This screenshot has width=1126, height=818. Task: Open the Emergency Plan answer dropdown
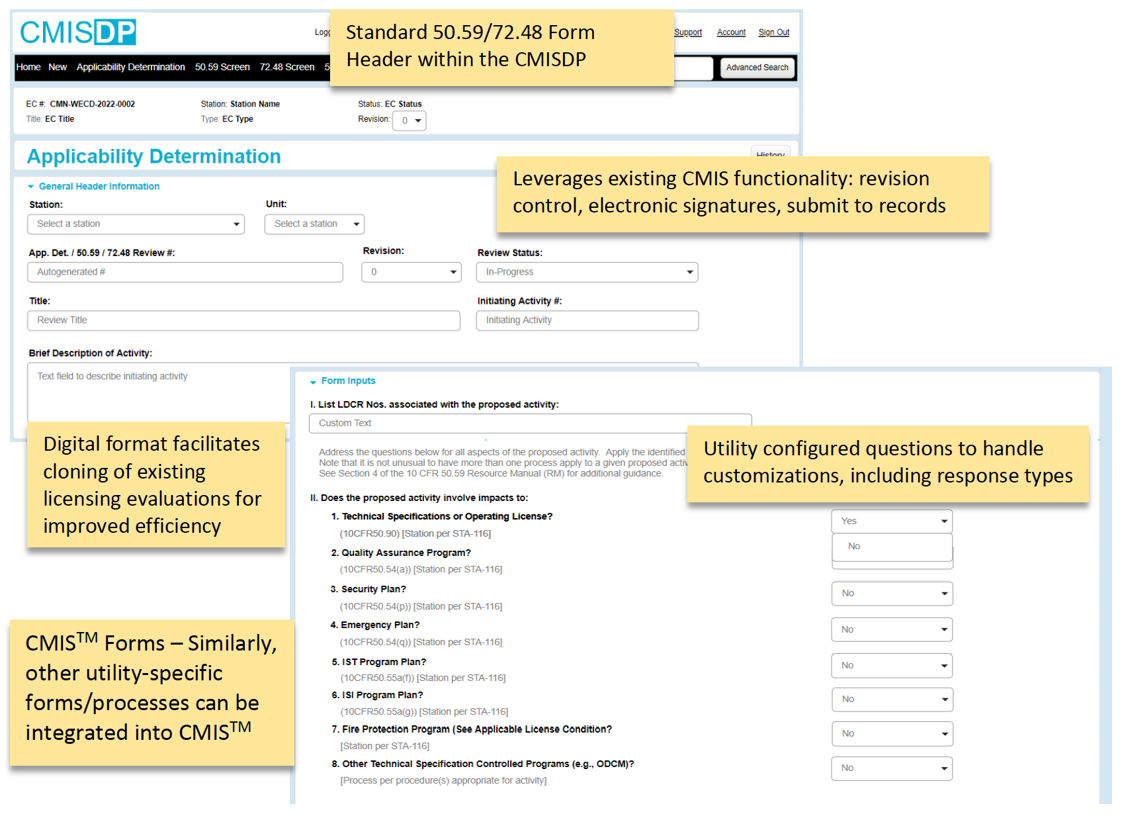(892, 629)
